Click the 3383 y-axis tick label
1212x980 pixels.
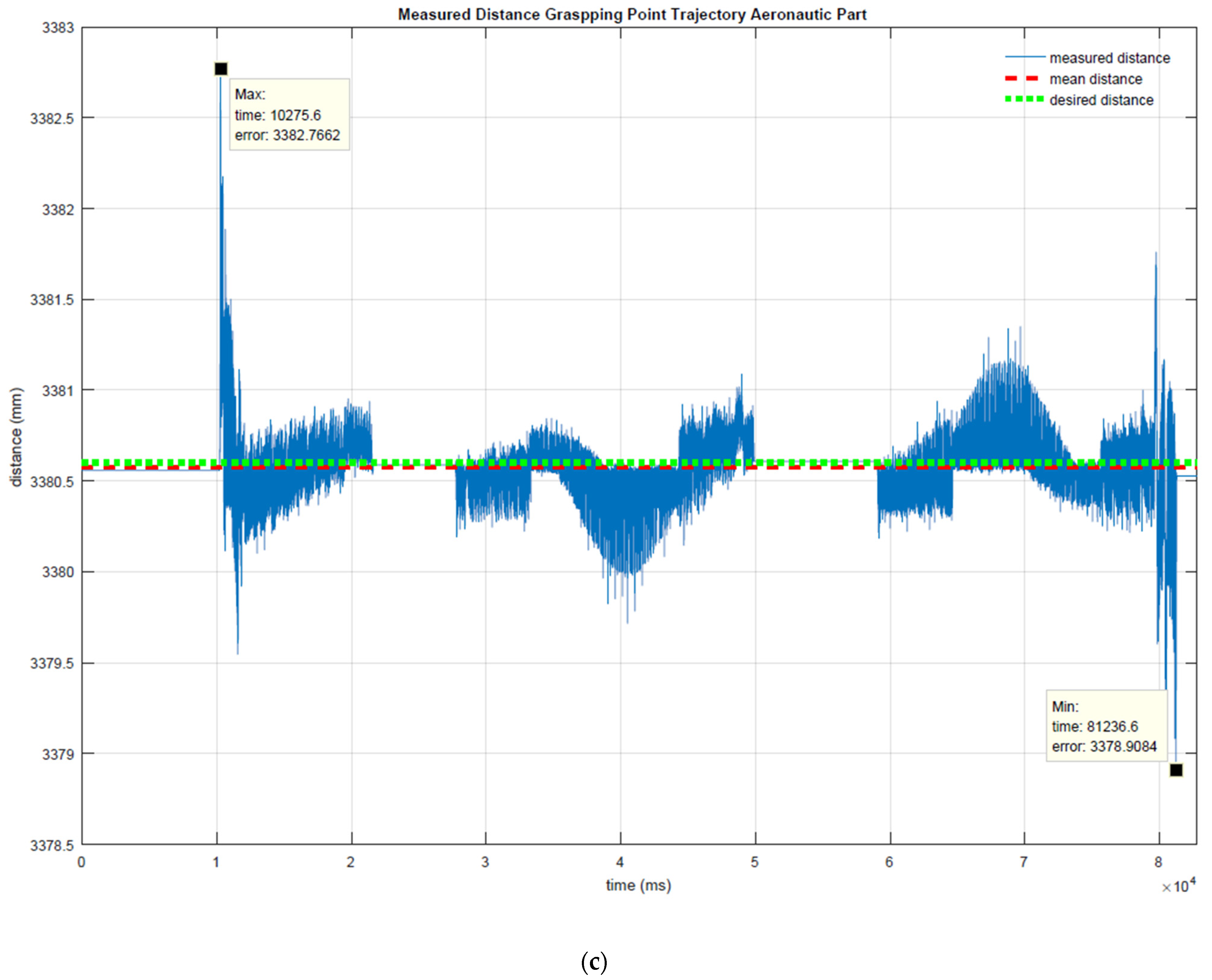click(58, 28)
